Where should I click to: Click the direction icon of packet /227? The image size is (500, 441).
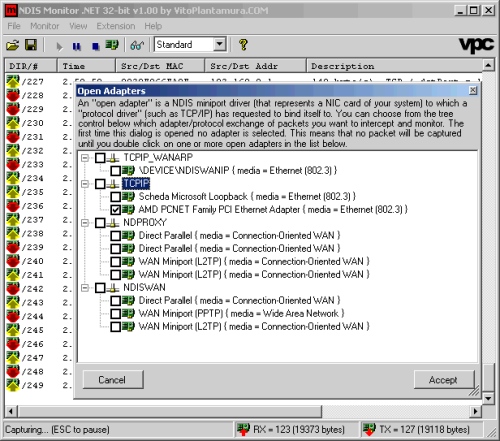tap(13, 81)
